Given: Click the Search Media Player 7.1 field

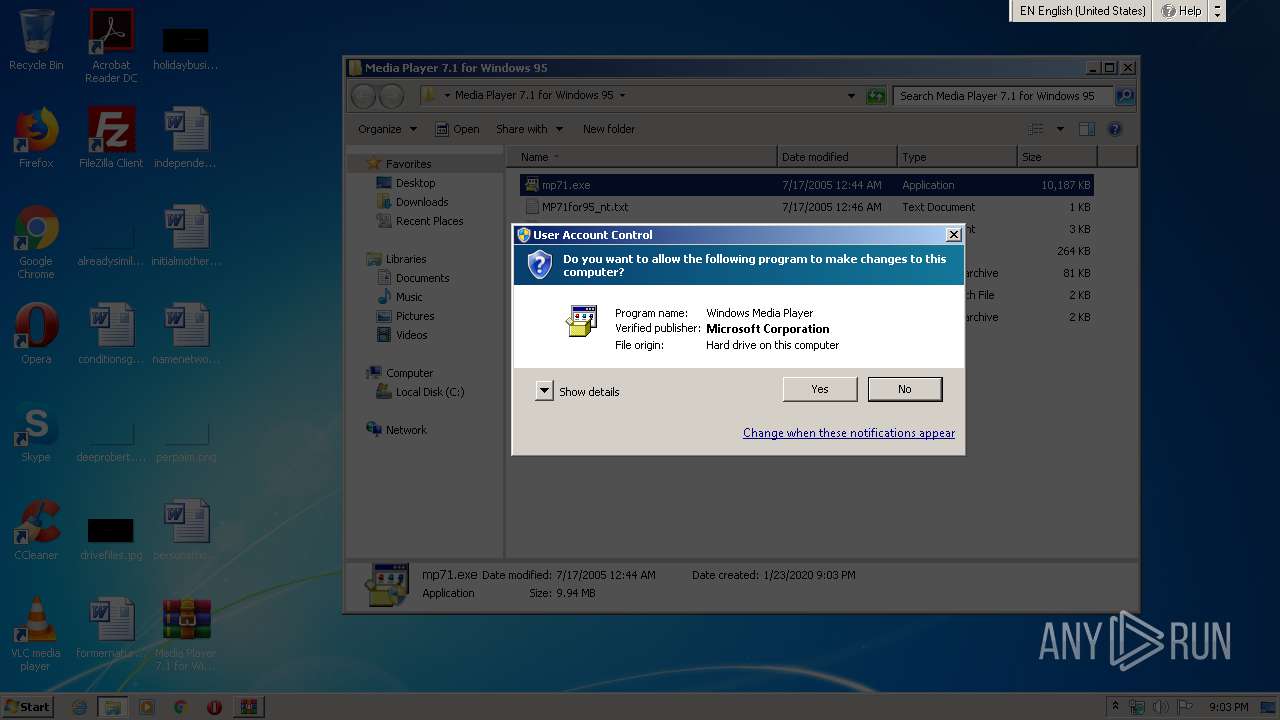Looking at the screenshot, I should 1003,96.
